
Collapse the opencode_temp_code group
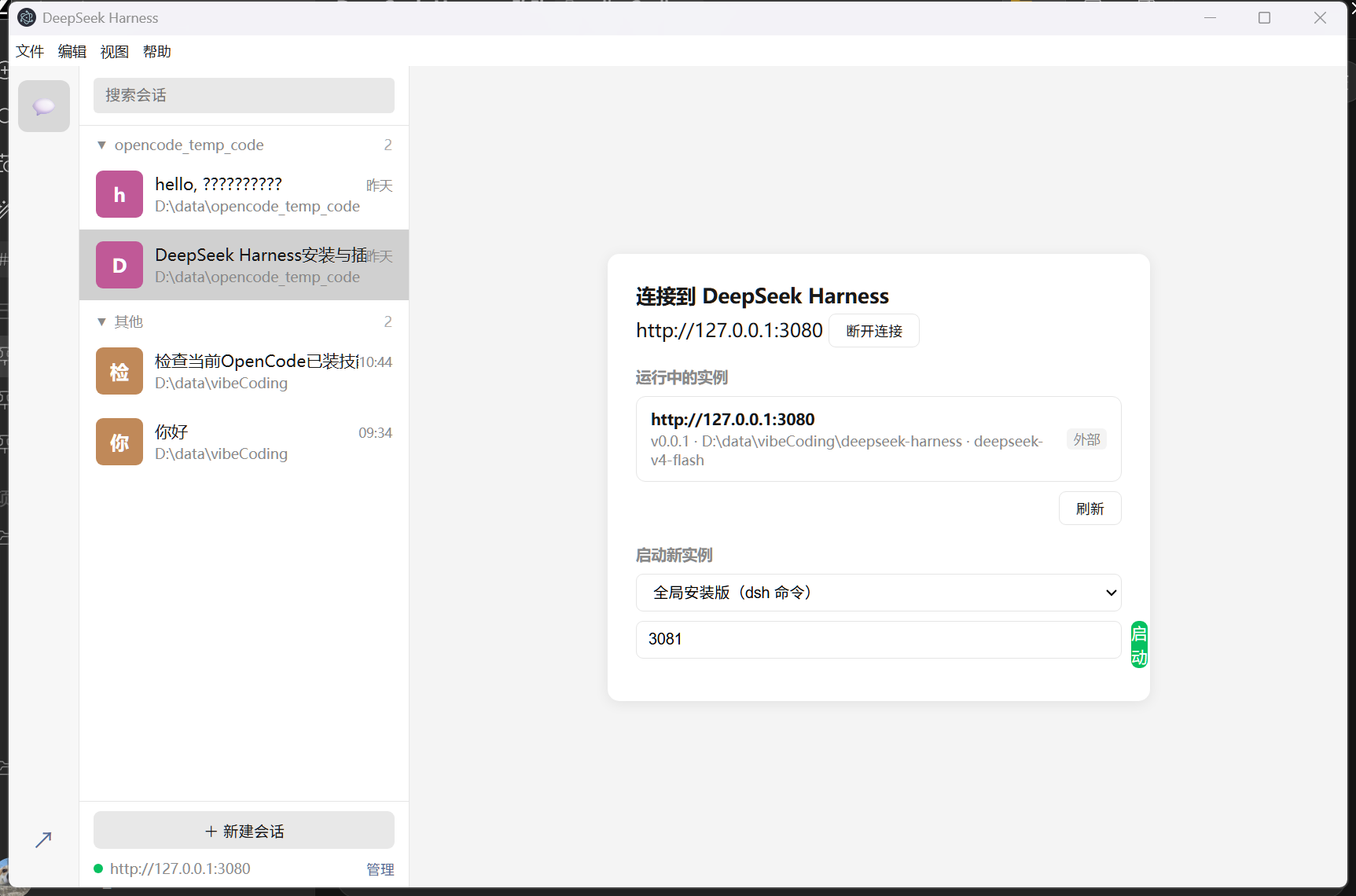(x=101, y=145)
